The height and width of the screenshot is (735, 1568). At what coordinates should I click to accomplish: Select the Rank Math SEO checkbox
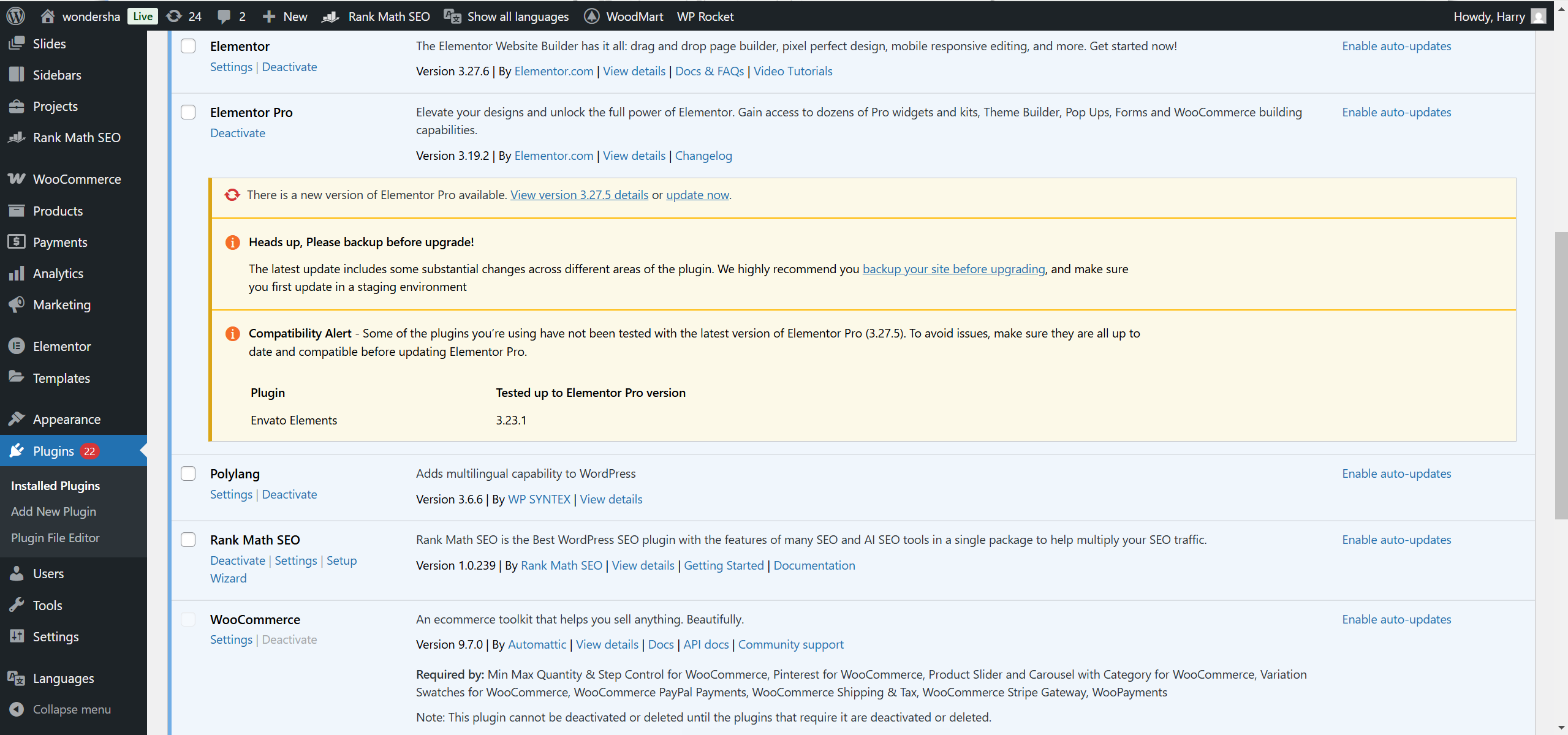click(x=188, y=540)
